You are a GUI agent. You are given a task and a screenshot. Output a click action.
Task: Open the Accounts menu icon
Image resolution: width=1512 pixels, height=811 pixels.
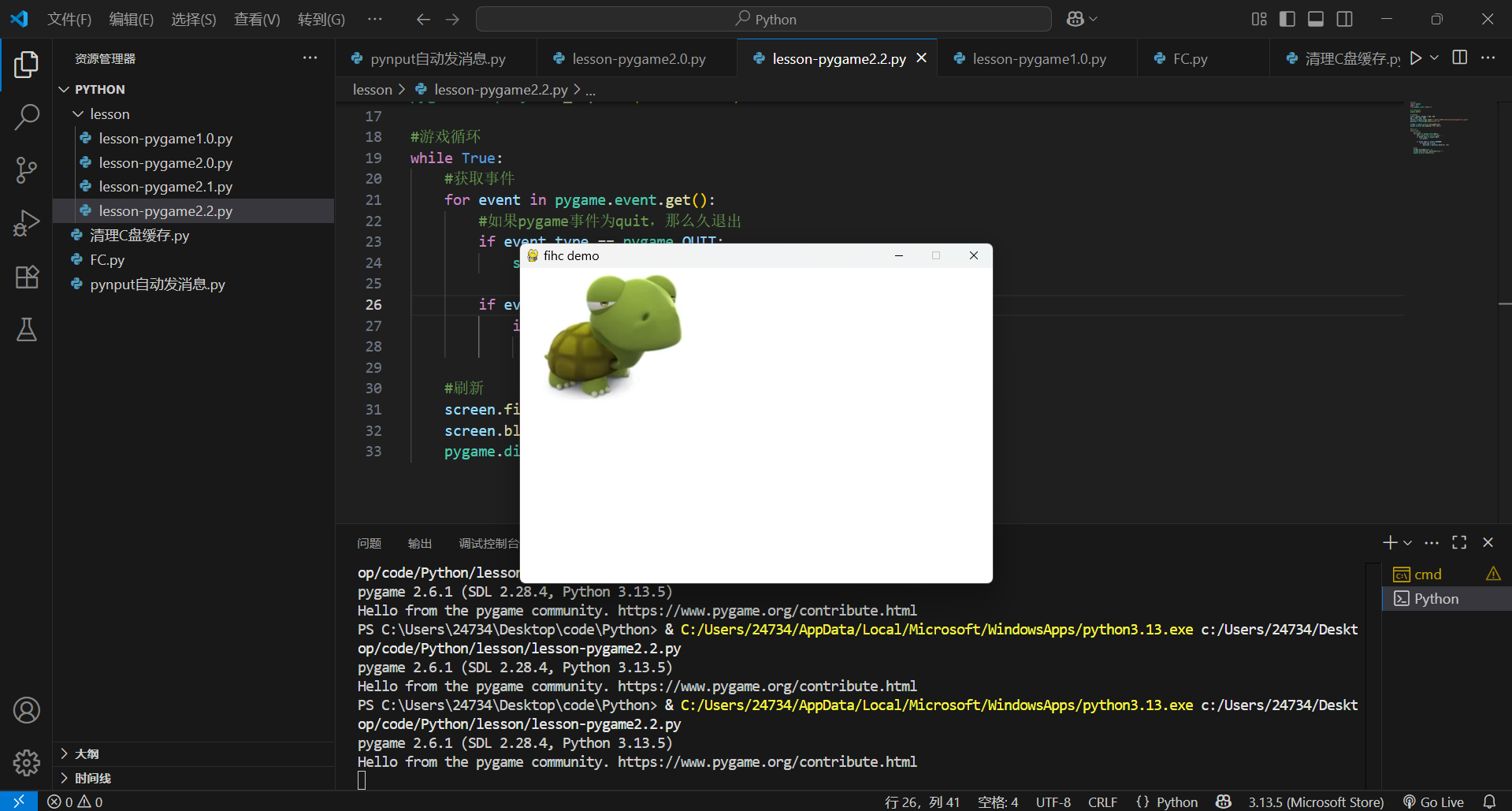(x=26, y=710)
